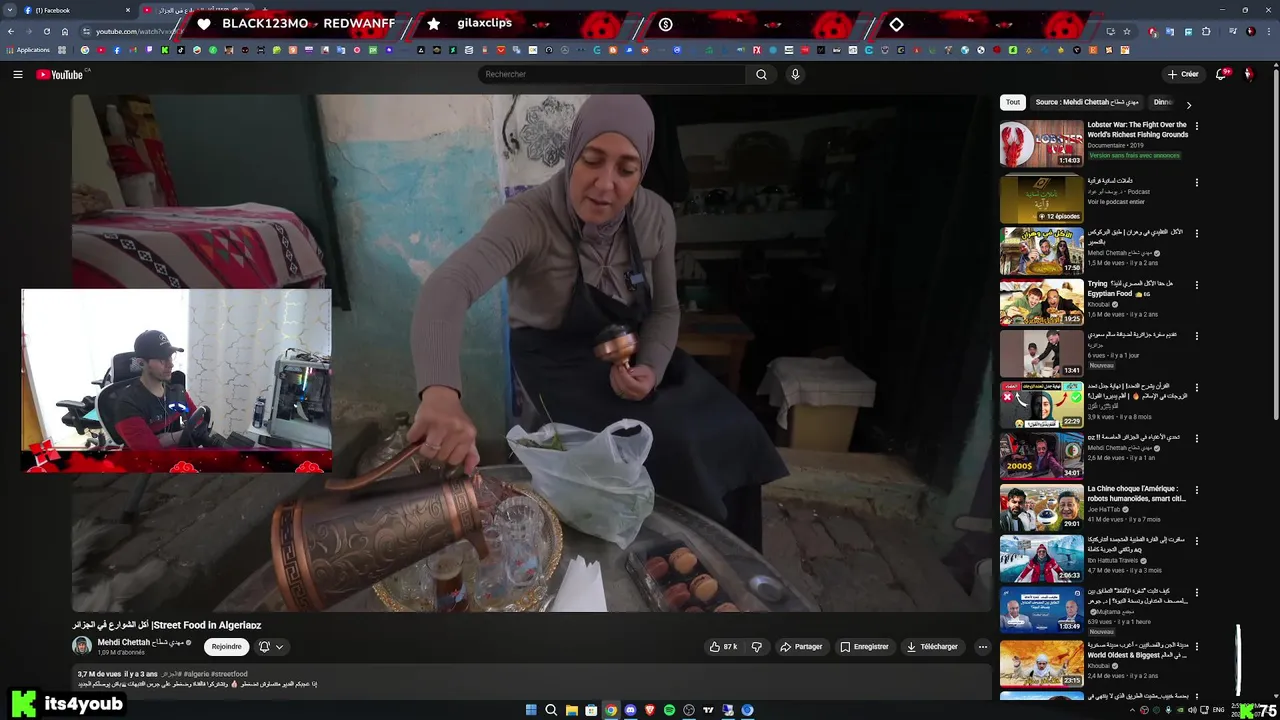Open options for La Chine choque l'Amérique video
Screen dimensions: 1280x720
point(1196,490)
